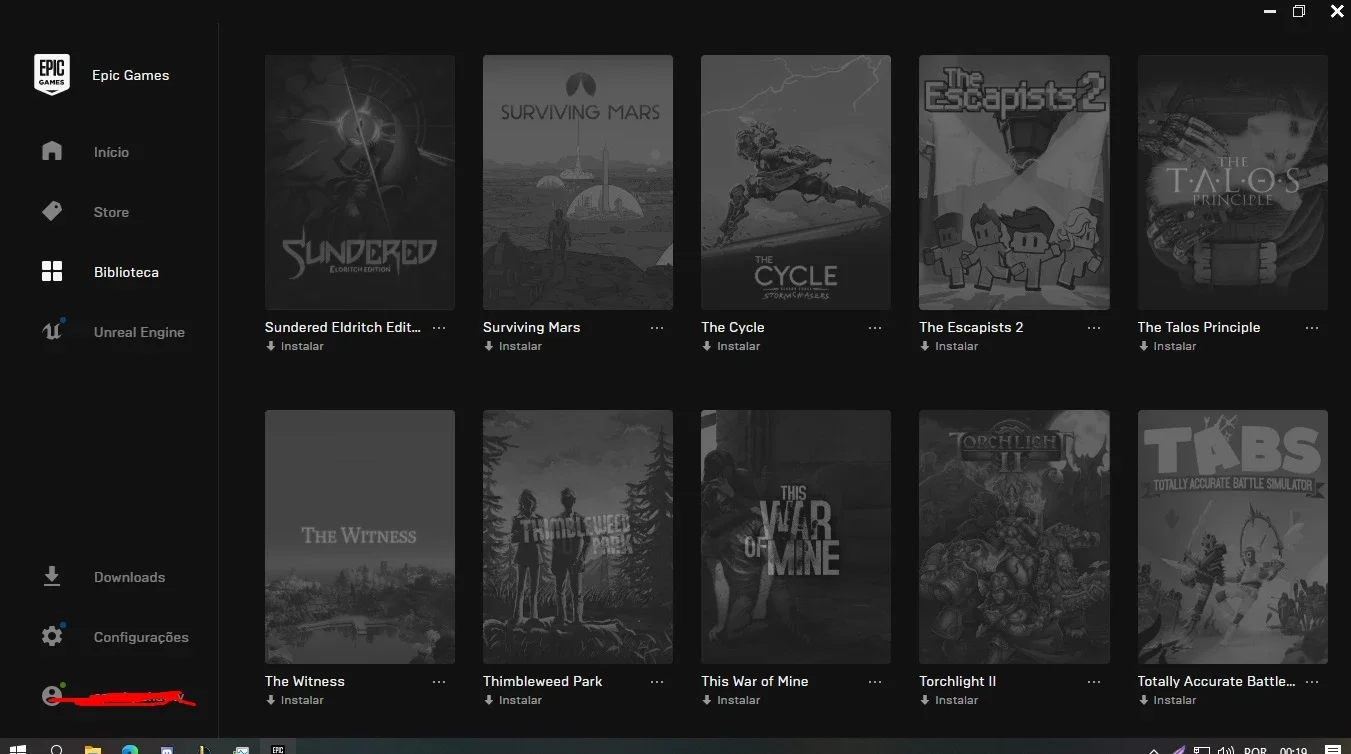
Task: Open Microsoft Edge from the taskbar
Action: coord(130,748)
